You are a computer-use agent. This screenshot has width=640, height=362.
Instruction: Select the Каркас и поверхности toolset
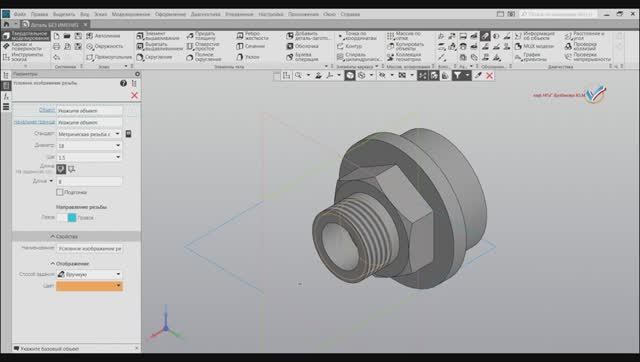point(23,46)
